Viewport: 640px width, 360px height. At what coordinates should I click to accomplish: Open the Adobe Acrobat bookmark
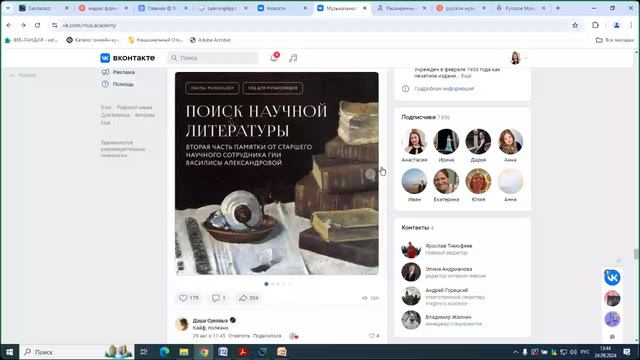pyautogui.click(x=210, y=40)
